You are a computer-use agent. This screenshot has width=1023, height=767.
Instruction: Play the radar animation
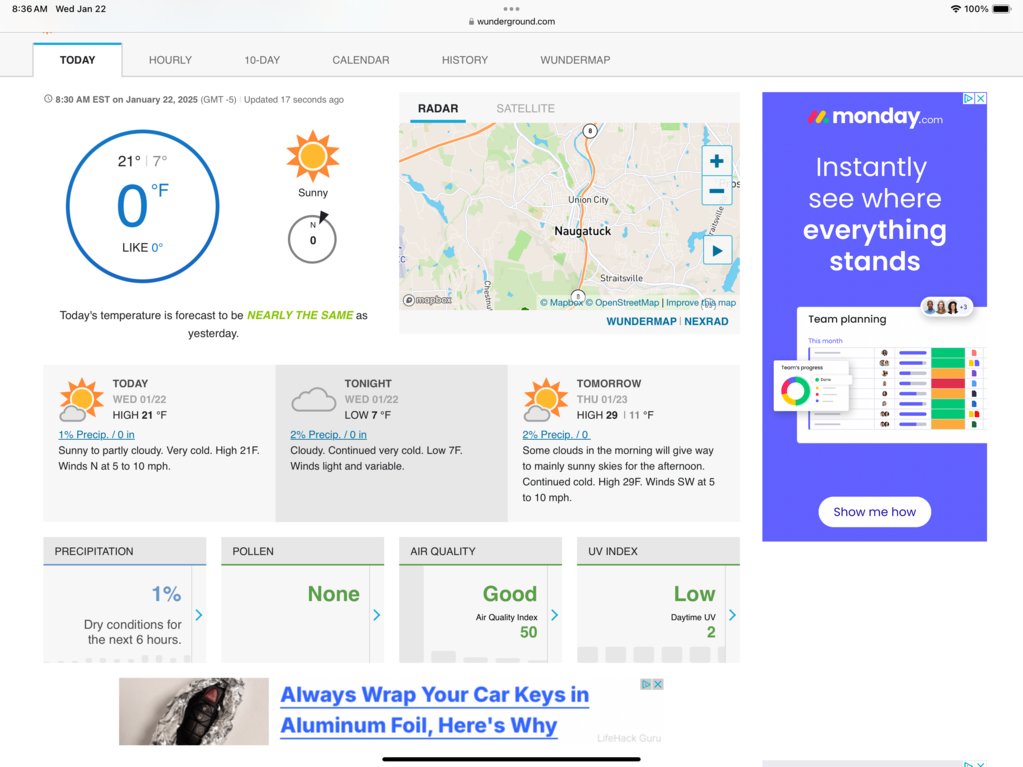pos(717,250)
